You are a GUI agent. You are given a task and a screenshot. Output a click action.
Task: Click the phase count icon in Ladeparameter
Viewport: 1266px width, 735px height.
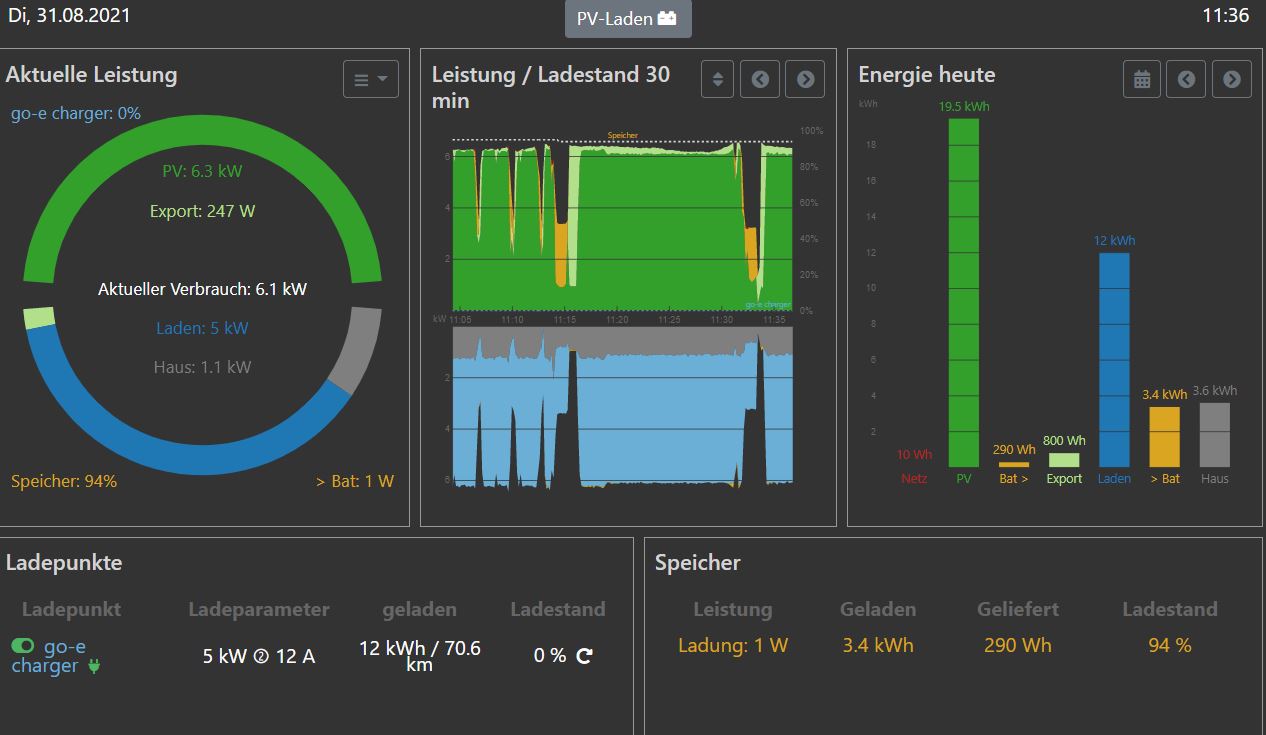click(x=261, y=657)
